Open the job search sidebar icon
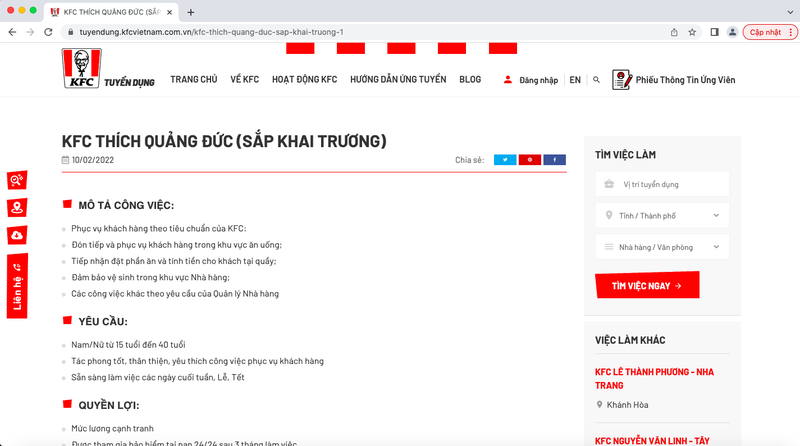Image resolution: width=800 pixels, height=446 pixels. tap(16, 180)
